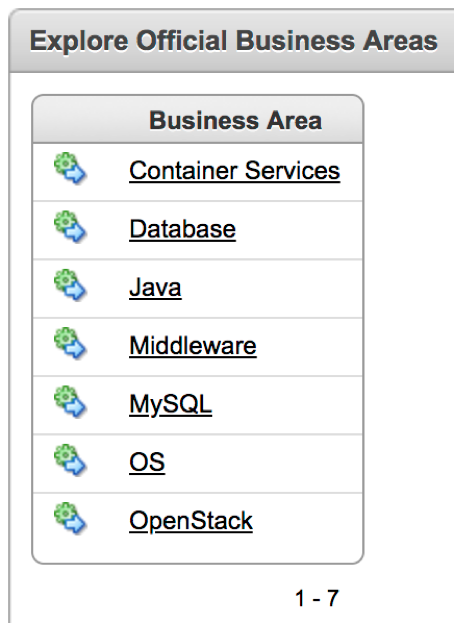Click the blank area right of OS row
454x623 pixels.
pos(263,463)
